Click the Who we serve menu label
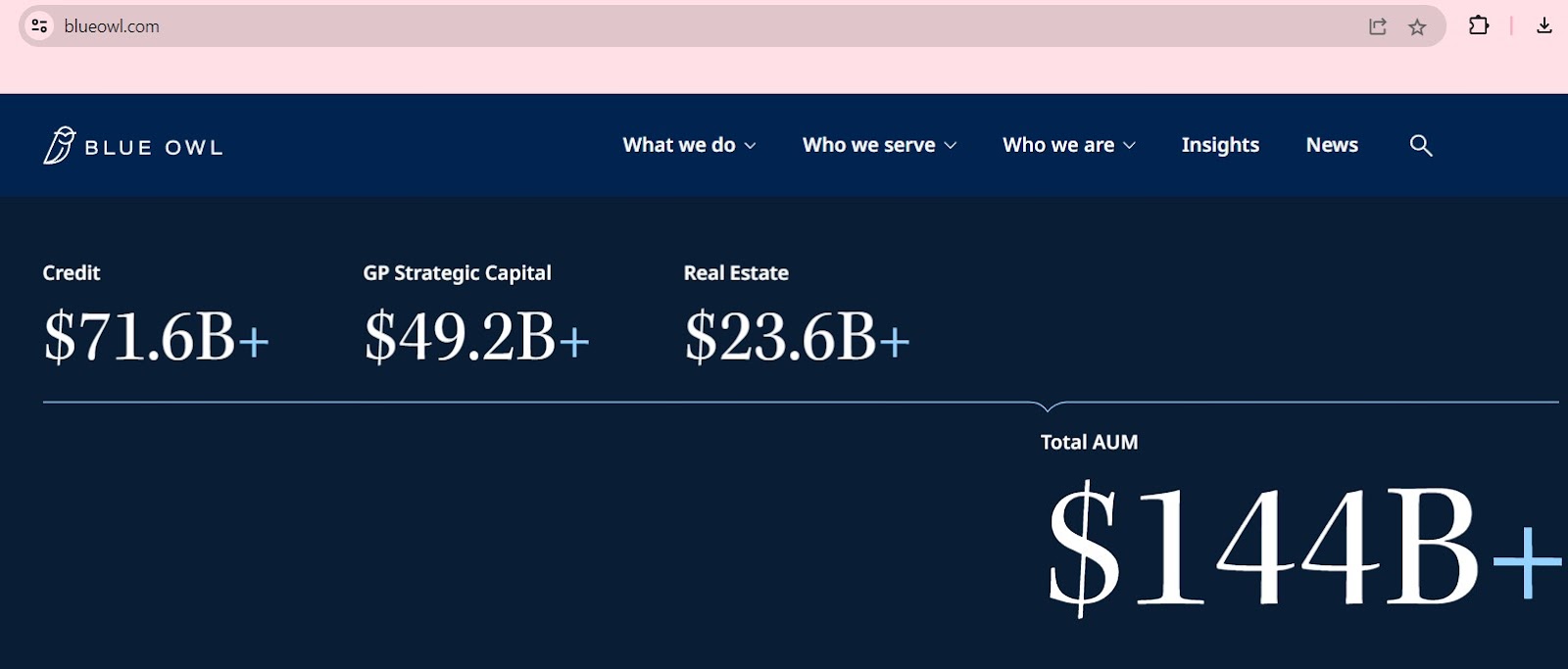Screen dimensions: 1568x669 869,145
